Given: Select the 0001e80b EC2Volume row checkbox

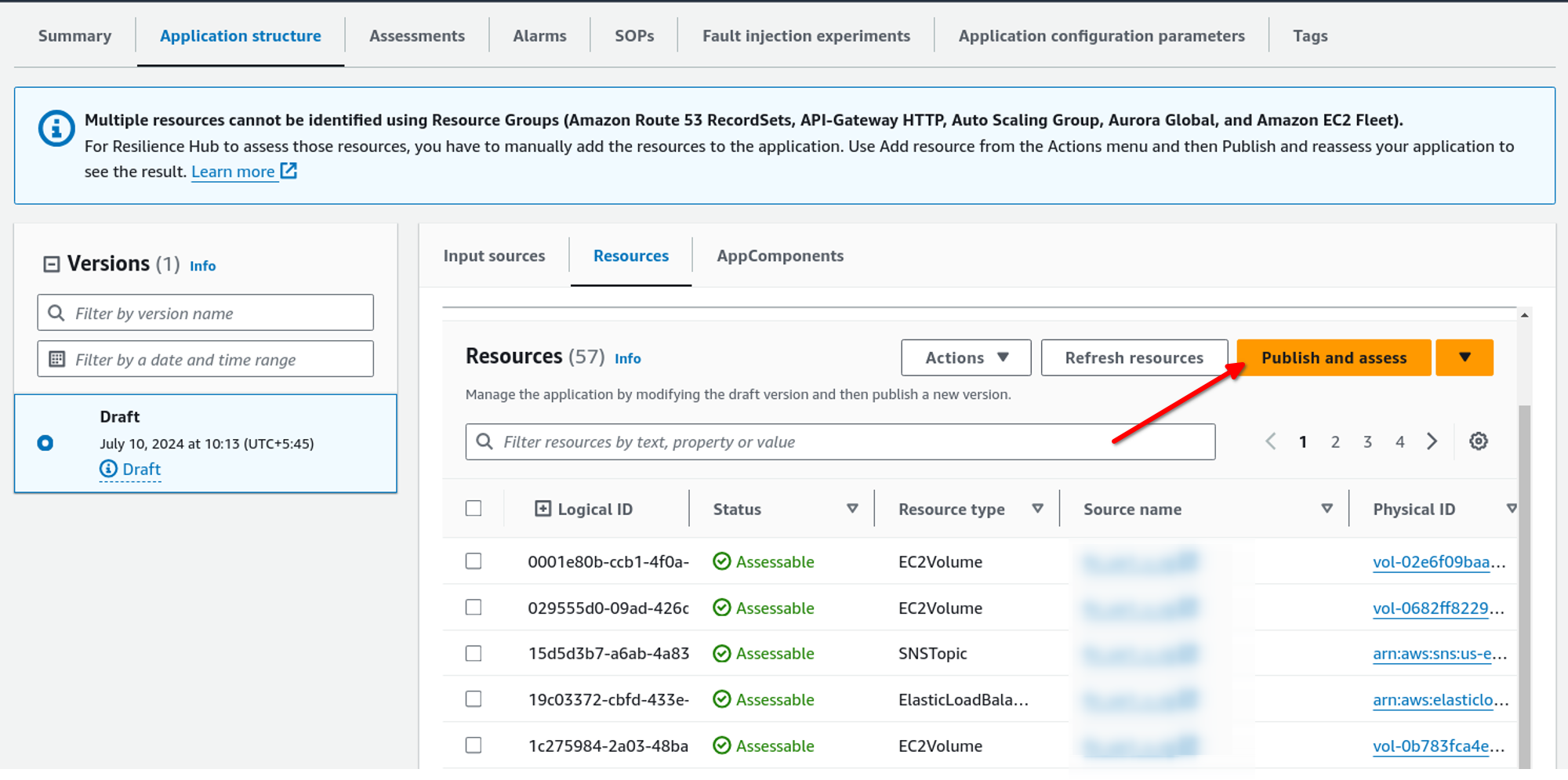Looking at the screenshot, I should (474, 561).
